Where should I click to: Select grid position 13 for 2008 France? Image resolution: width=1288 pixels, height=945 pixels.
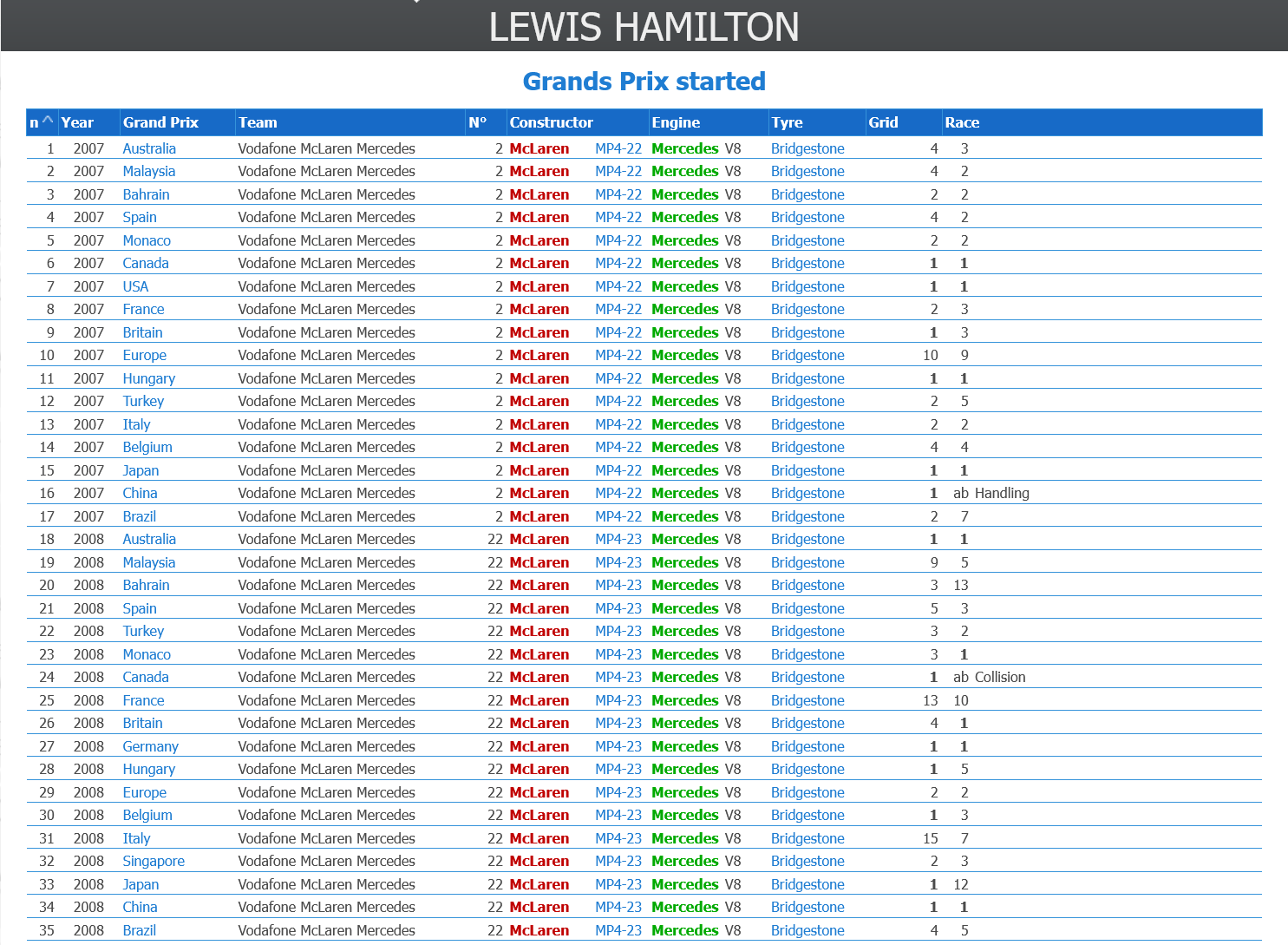[x=931, y=700]
